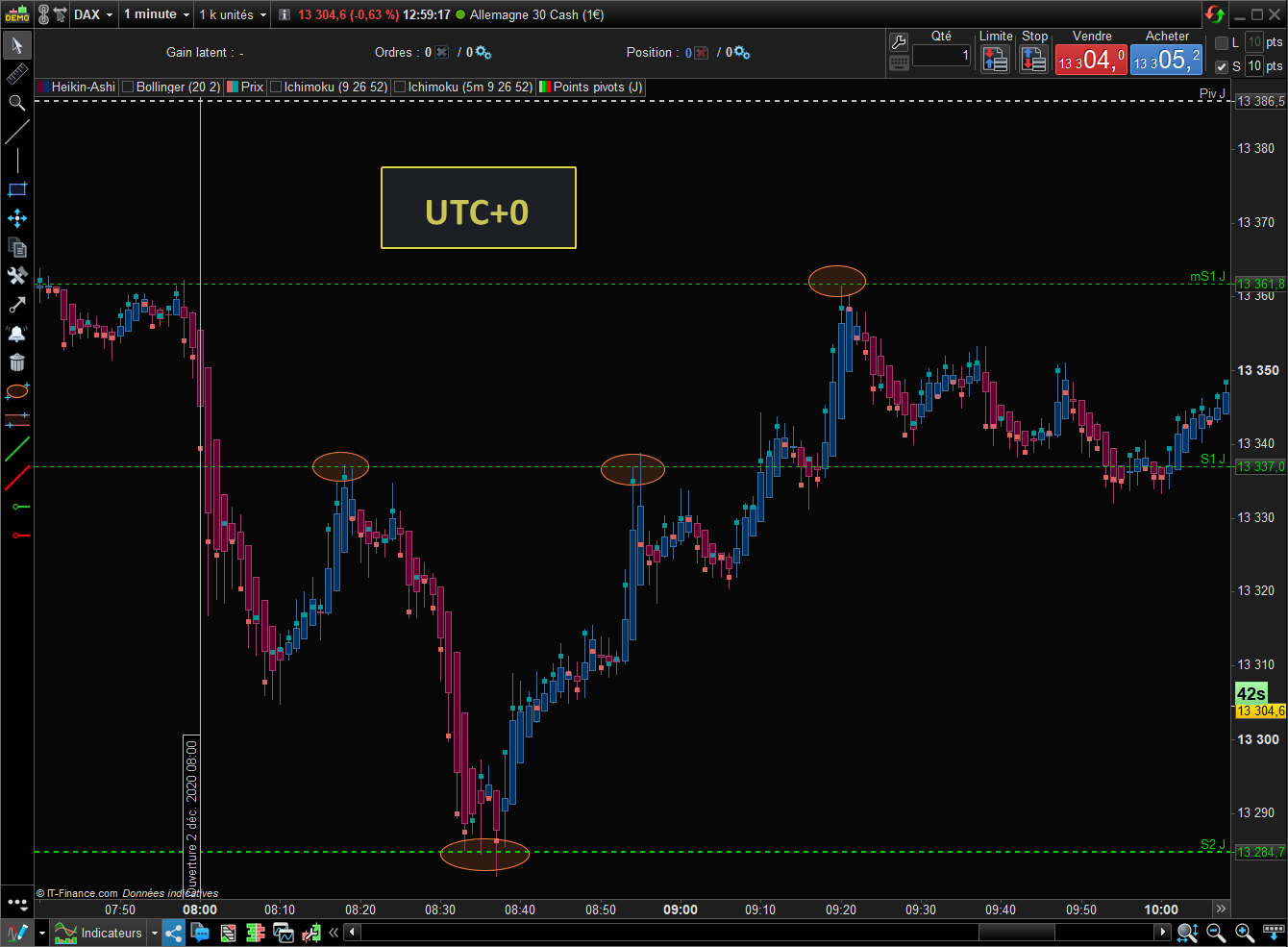Choose the green trend line tool

coord(17,449)
